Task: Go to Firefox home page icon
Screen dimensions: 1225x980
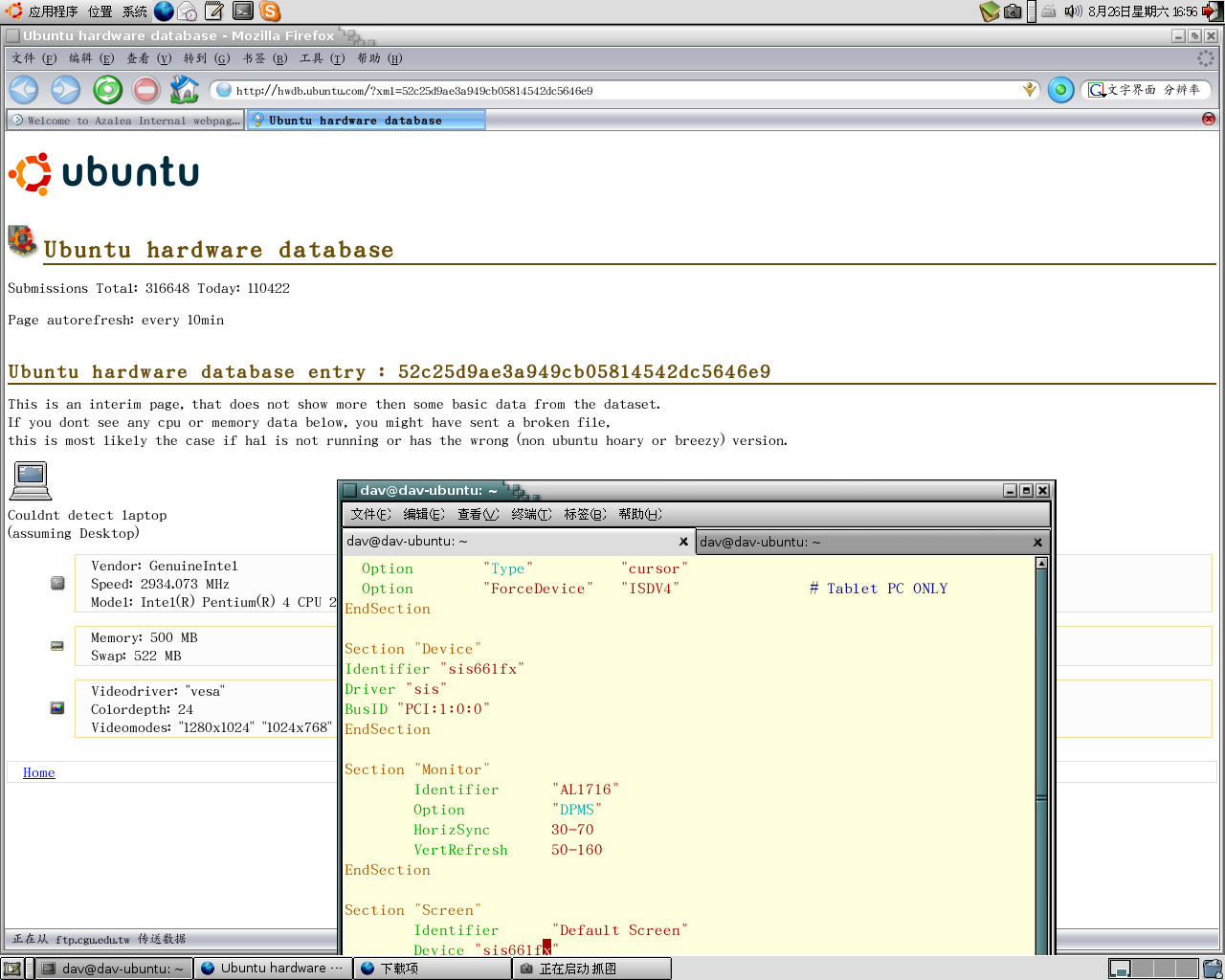Action: 185,89
